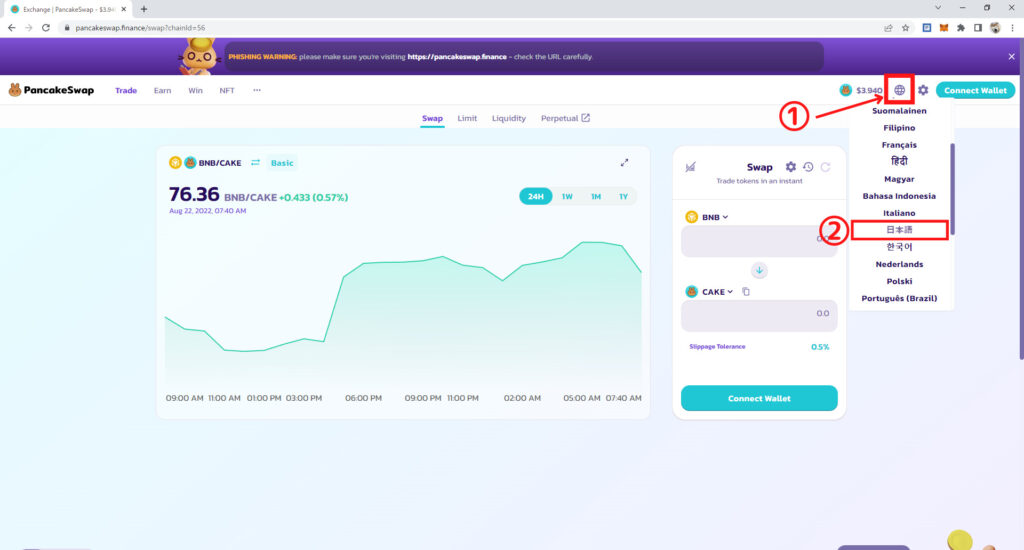This screenshot has width=1024, height=550.
Task: Select Nederlands language
Action: pos(899,264)
